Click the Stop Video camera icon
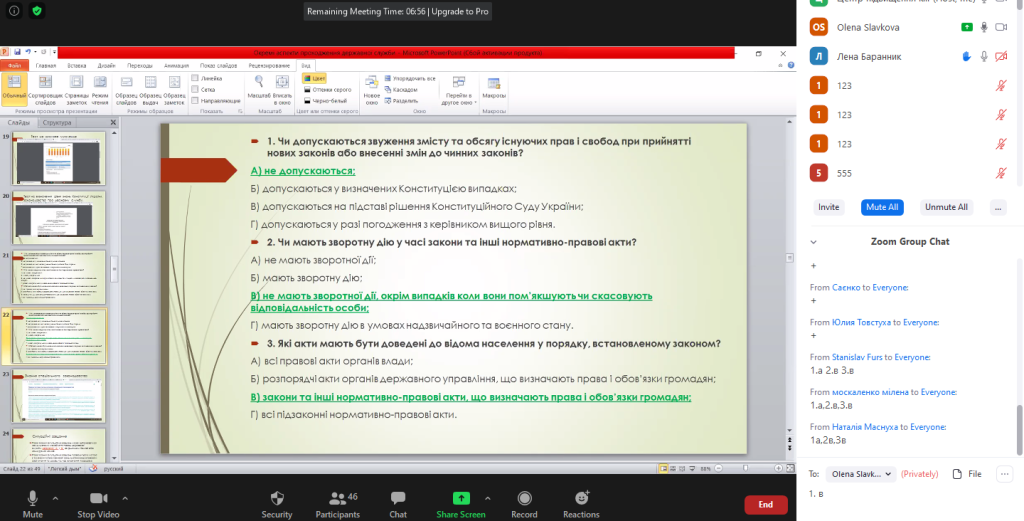 pos(98,498)
